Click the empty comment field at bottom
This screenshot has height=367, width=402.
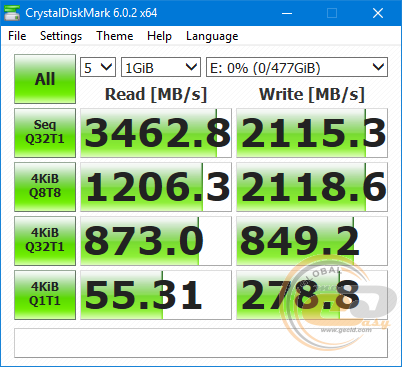pyautogui.click(x=201, y=343)
